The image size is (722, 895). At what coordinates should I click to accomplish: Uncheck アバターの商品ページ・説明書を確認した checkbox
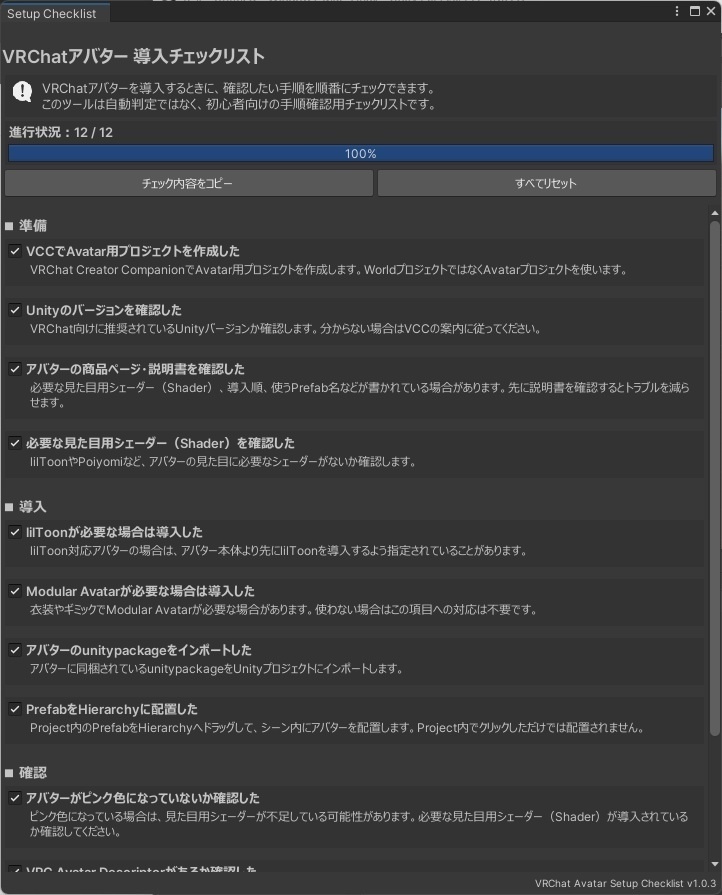[x=15, y=369]
